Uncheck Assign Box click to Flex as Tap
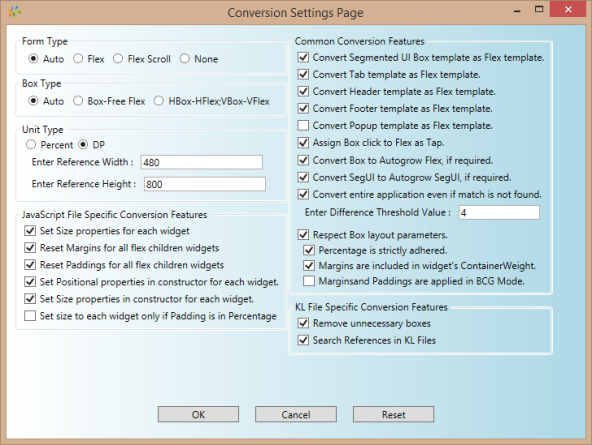The width and height of the screenshot is (592, 445). 303,142
